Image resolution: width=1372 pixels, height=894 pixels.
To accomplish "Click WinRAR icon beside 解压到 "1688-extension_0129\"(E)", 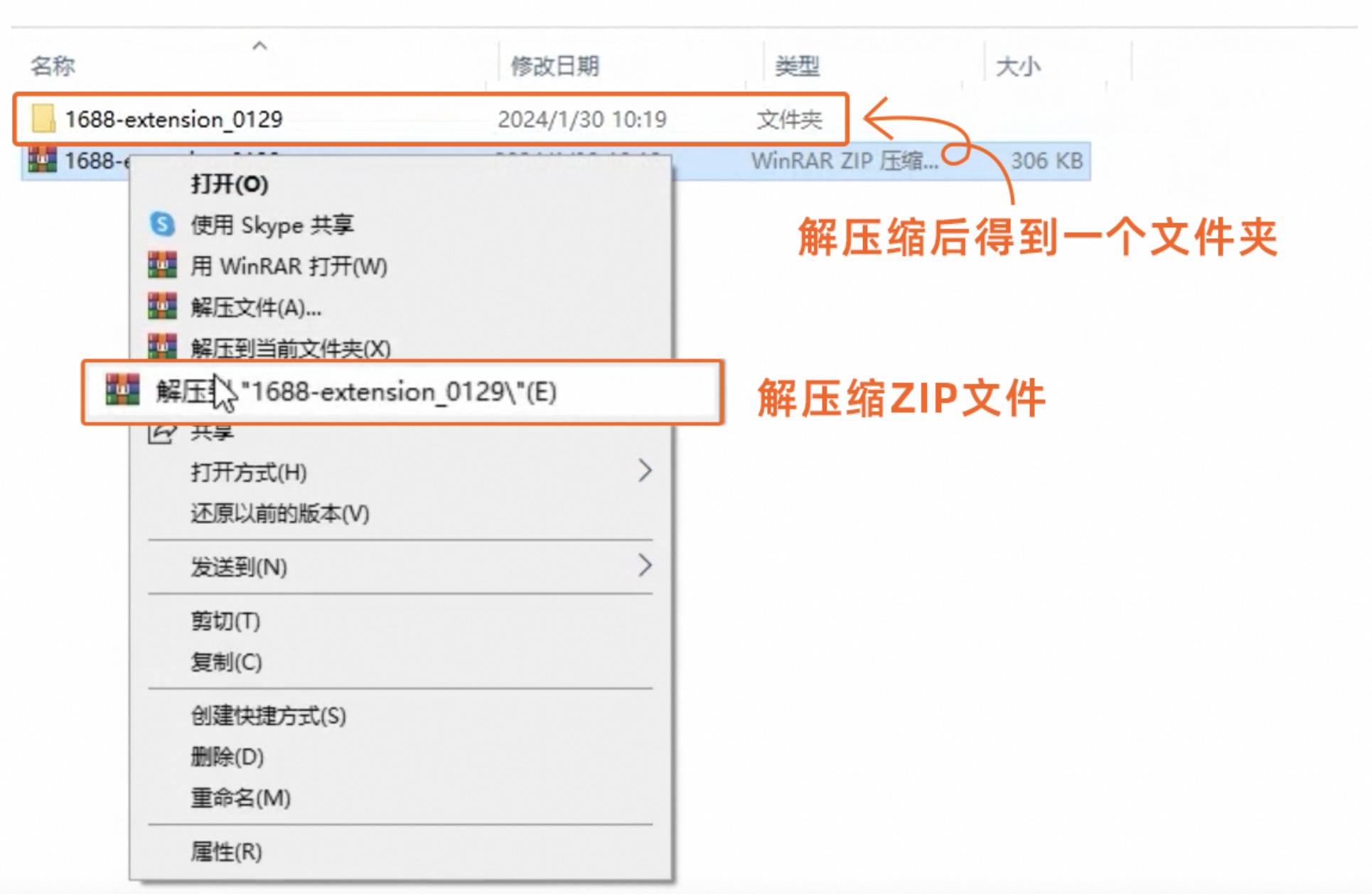I will (x=122, y=390).
